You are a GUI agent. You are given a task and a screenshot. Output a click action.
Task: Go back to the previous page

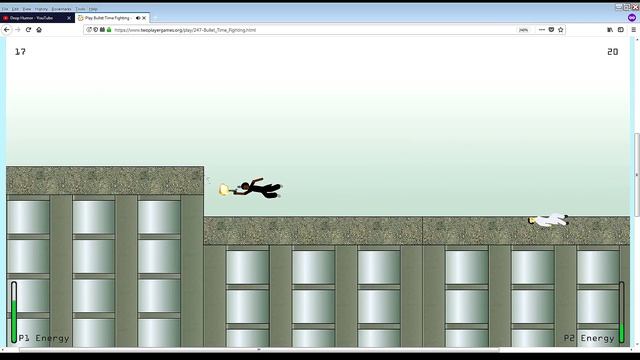[x=7, y=30]
